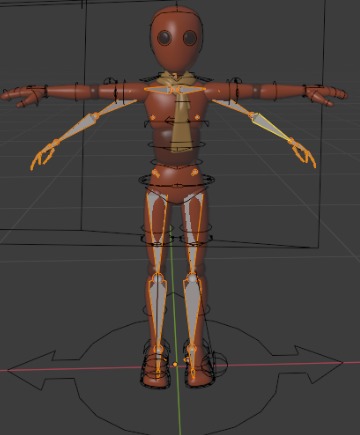The width and height of the screenshot is (360, 435).
Task: Select the orange collar bones at the neck base
Action: [x=176, y=89]
